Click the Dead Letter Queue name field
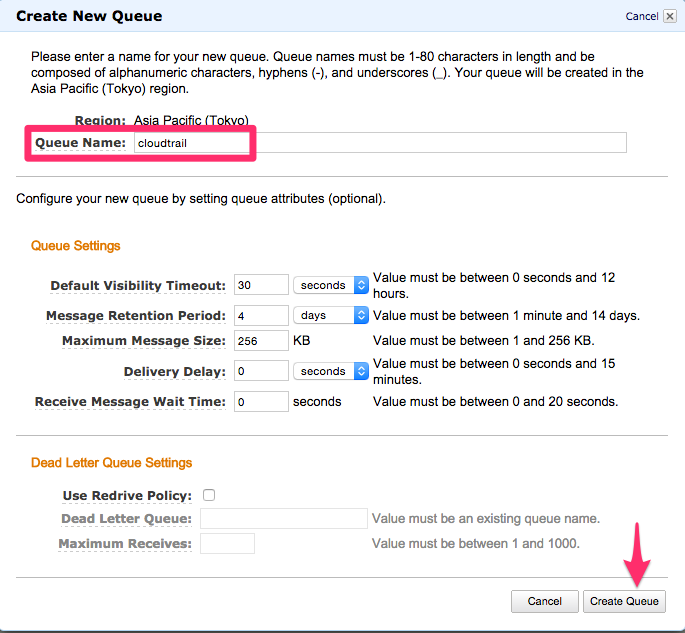This screenshot has width=685, height=633. click(284, 518)
